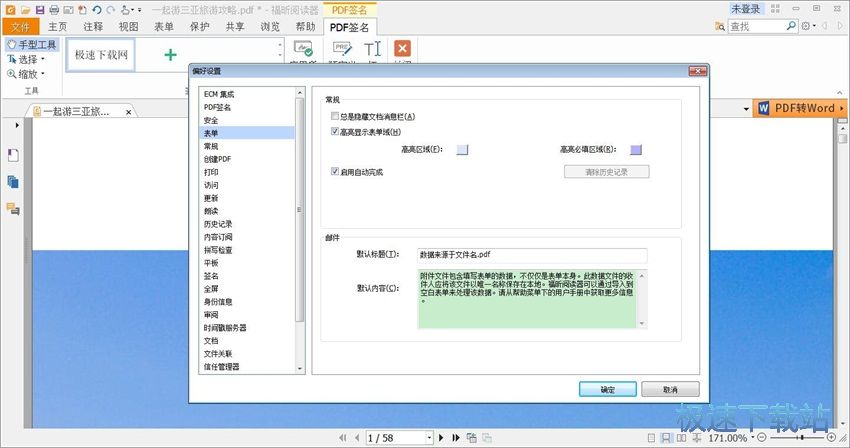Screen dimensions: 850x448
Task: Open the page thumbnails panel icon
Action: (x=14, y=156)
